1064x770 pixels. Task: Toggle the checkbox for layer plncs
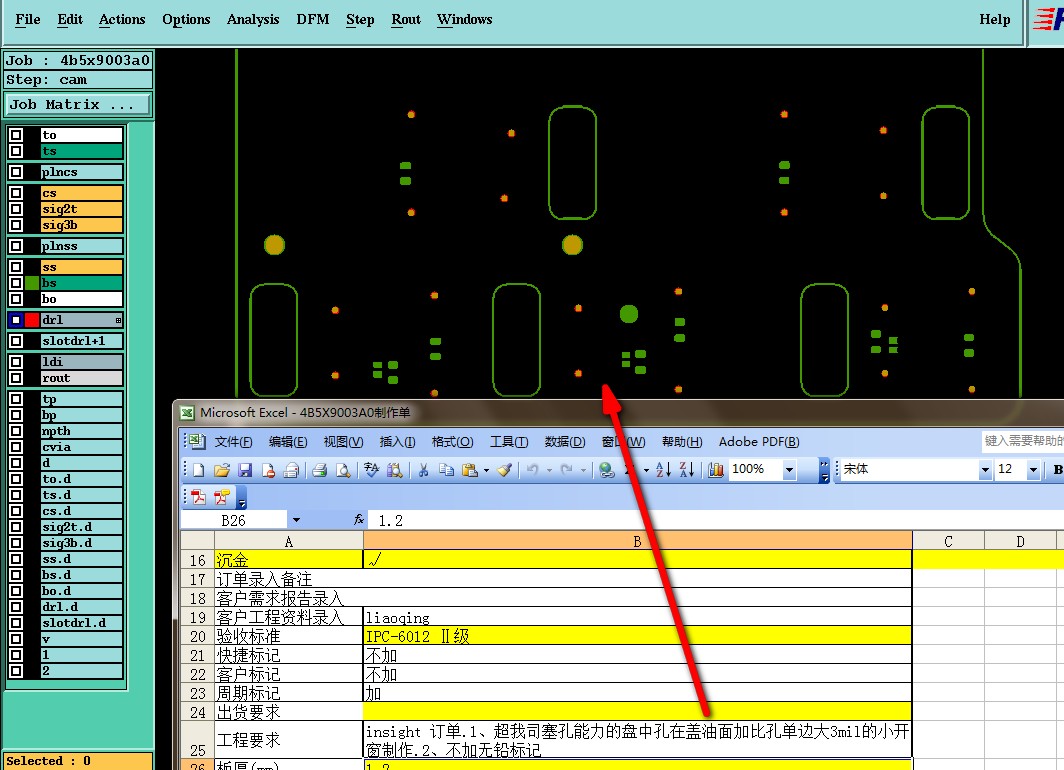(16, 172)
